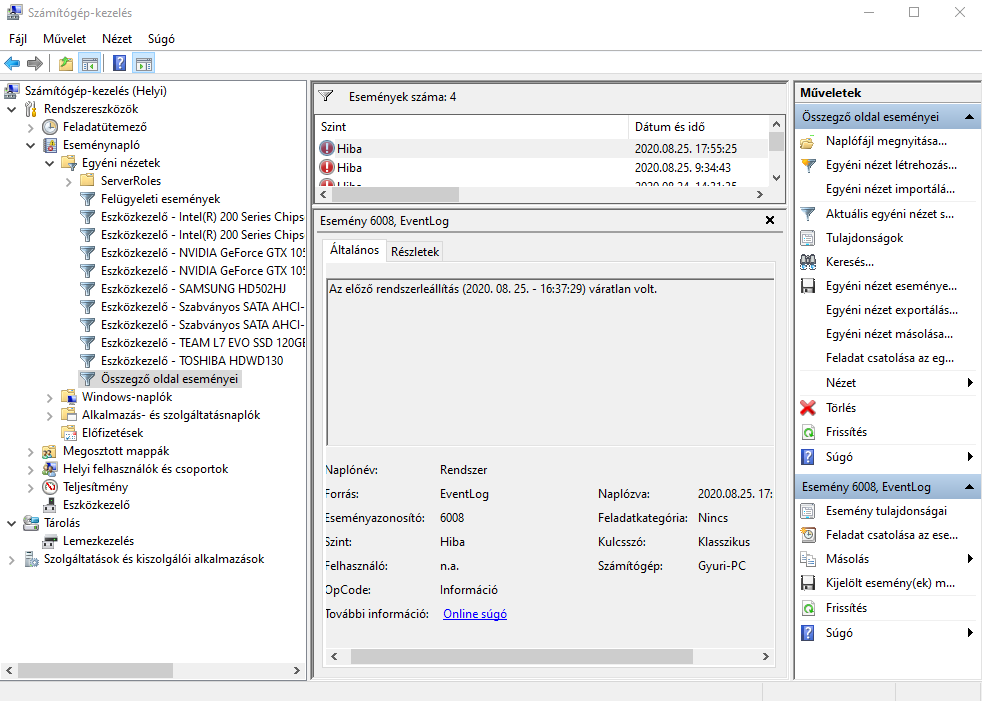Click the Back arrow toolbar icon
The image size is (982, 701).
tap(12, 63)
